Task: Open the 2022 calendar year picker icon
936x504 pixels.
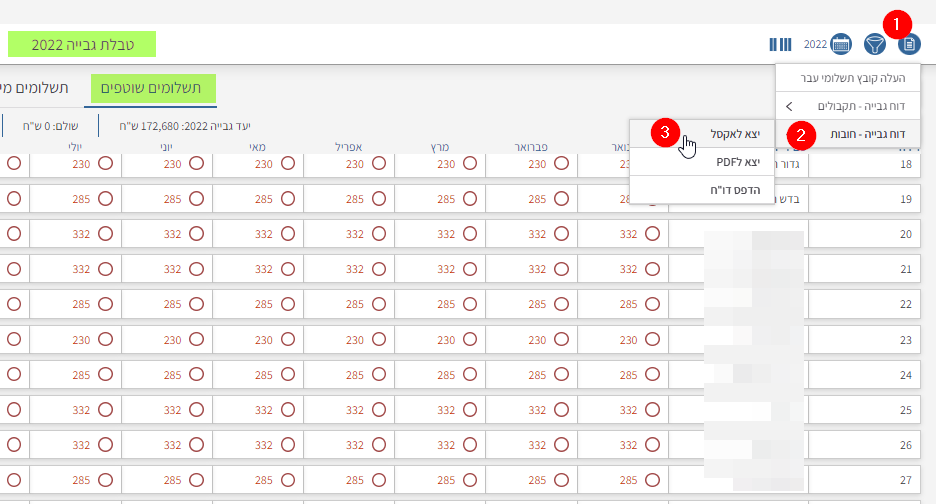Action: (x=841, y=44)
